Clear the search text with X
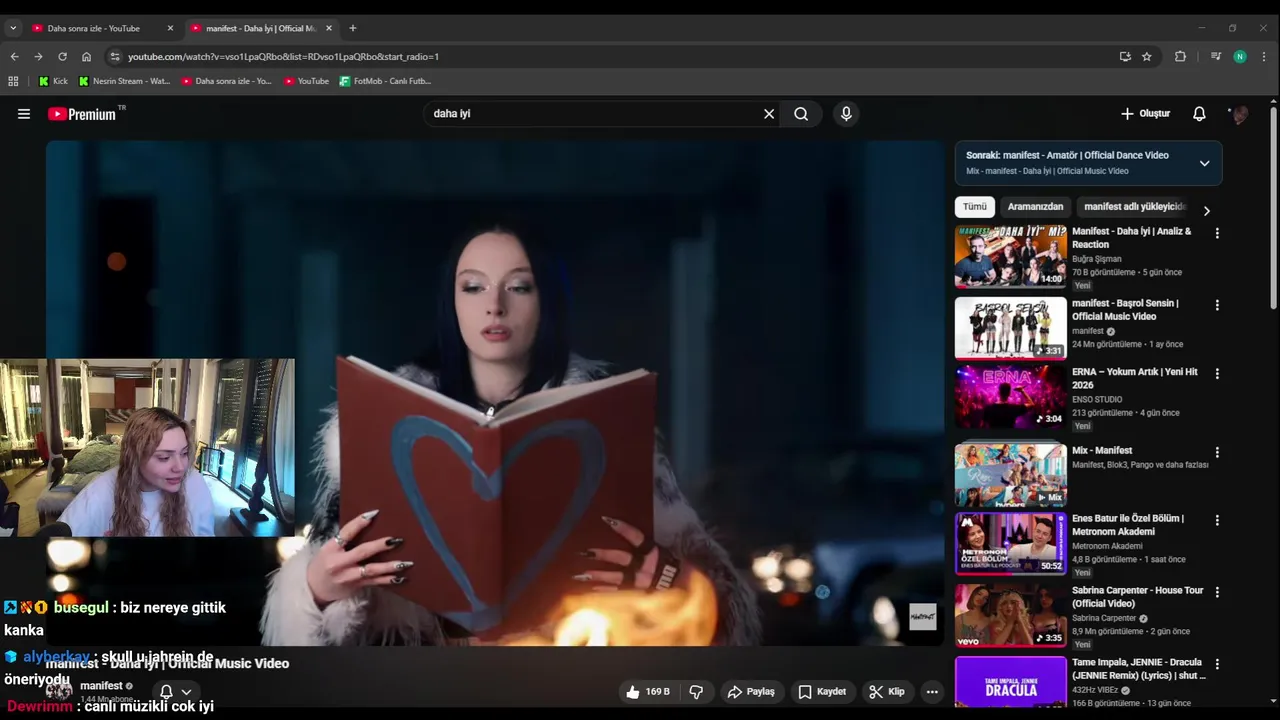1280x720 pixels. tap(769, 114)
